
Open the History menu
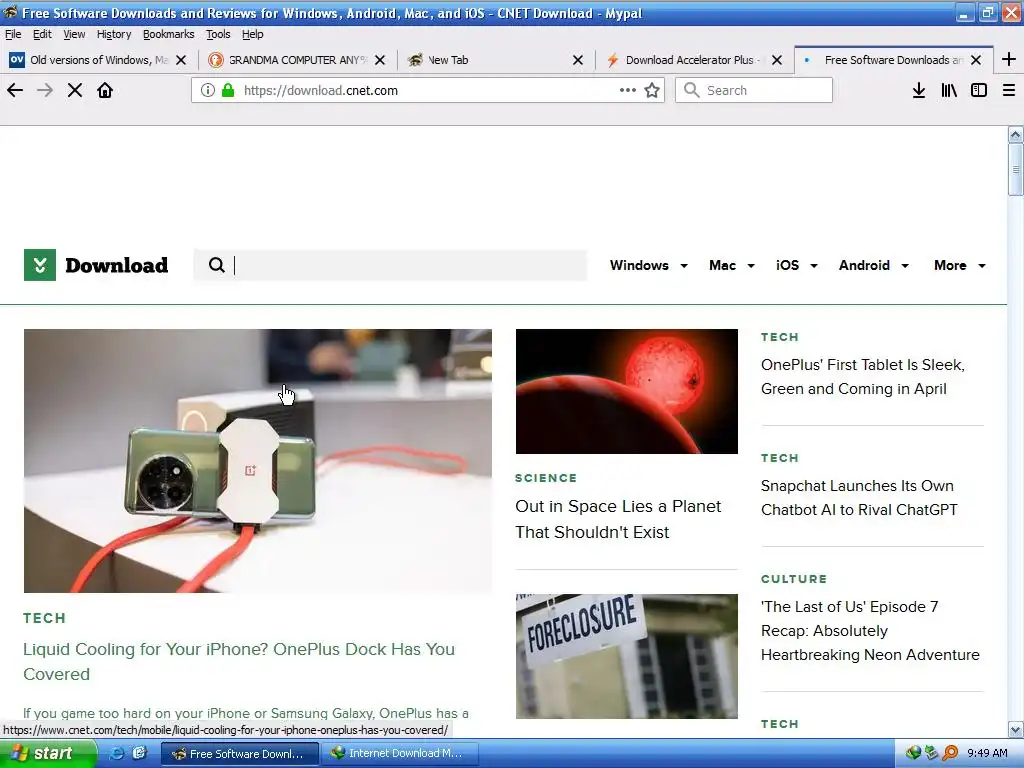pos(114,34)
